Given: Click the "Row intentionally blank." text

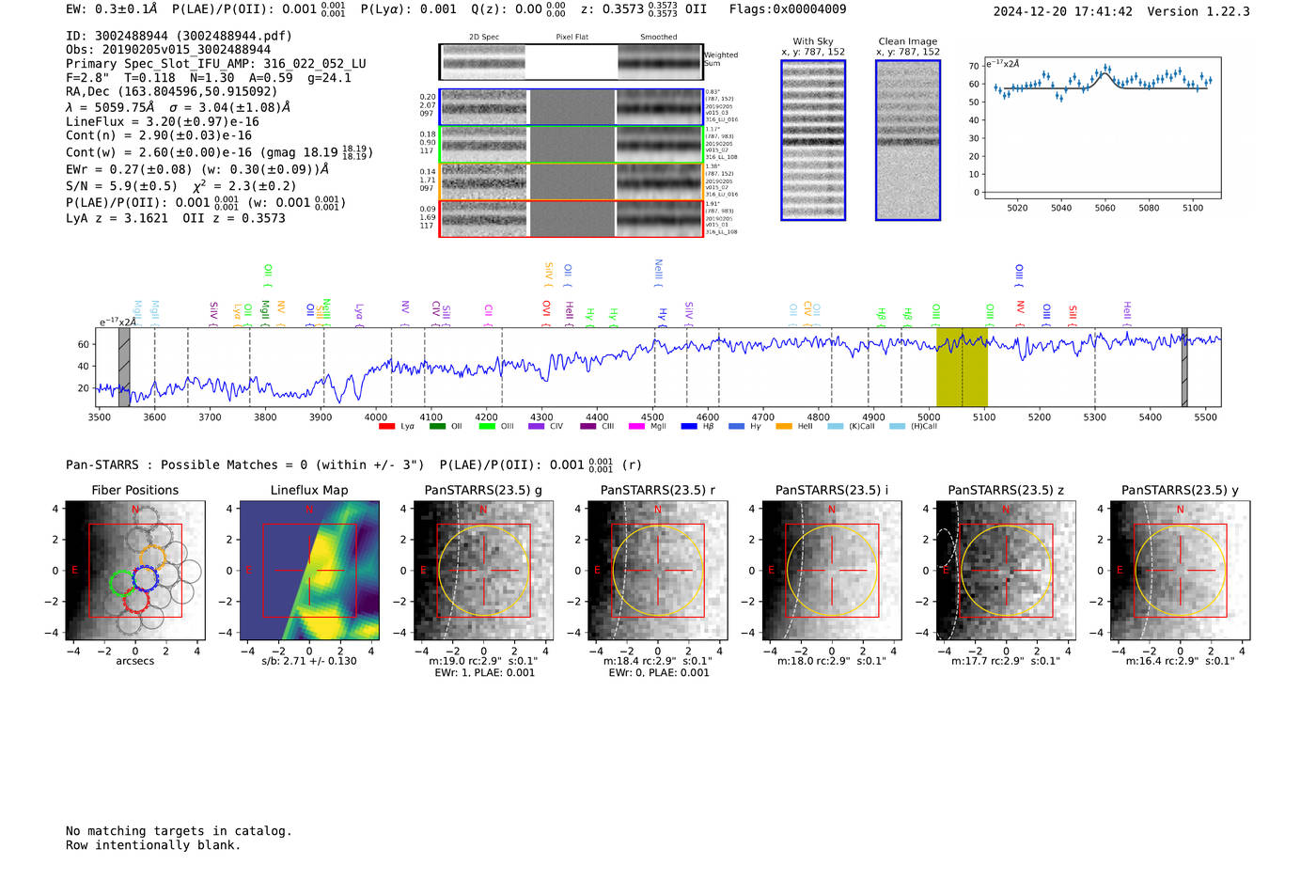Looking at the screenshot, I should click(x=153, y=845).
